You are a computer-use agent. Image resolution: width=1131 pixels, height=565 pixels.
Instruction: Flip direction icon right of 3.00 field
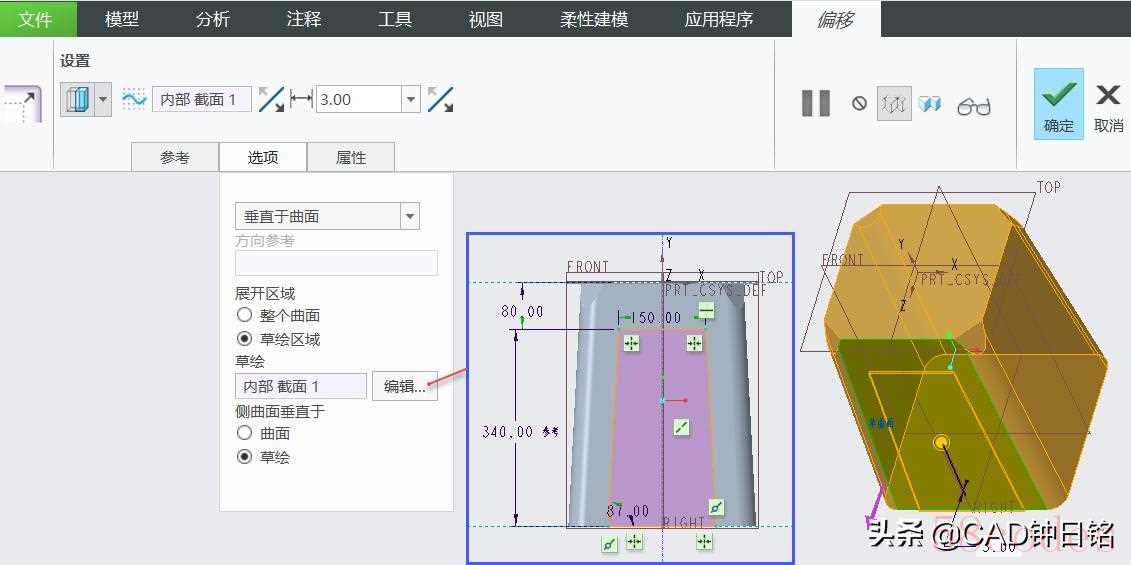440,99
